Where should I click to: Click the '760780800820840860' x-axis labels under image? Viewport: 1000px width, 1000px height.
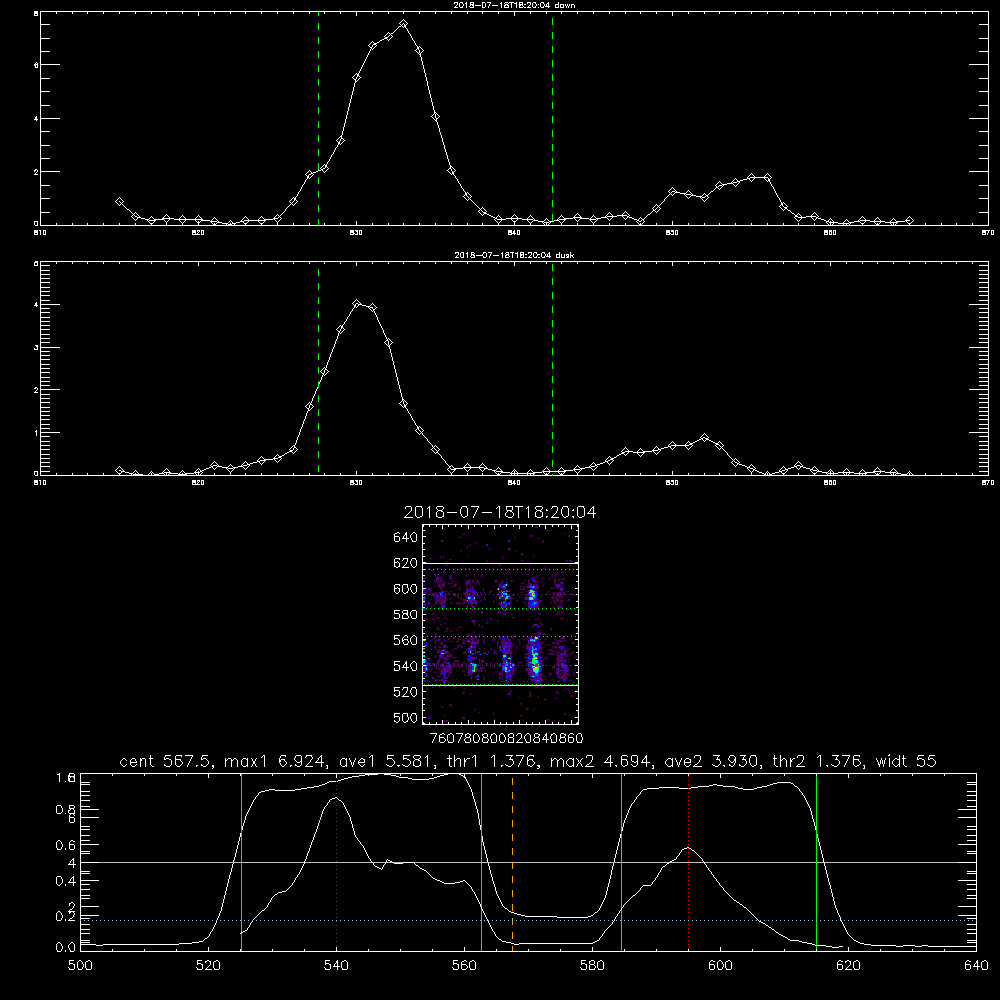506,738
